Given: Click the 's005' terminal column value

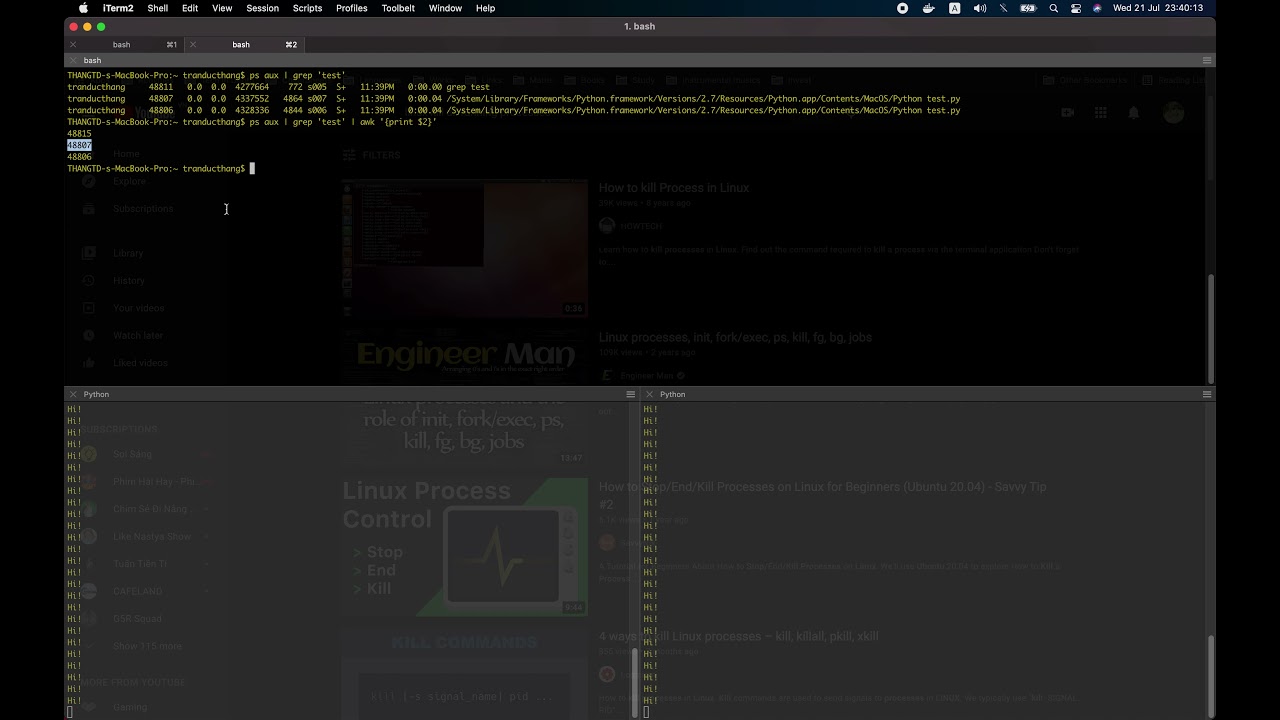Looking at the screenshot, I should point(317,87).
